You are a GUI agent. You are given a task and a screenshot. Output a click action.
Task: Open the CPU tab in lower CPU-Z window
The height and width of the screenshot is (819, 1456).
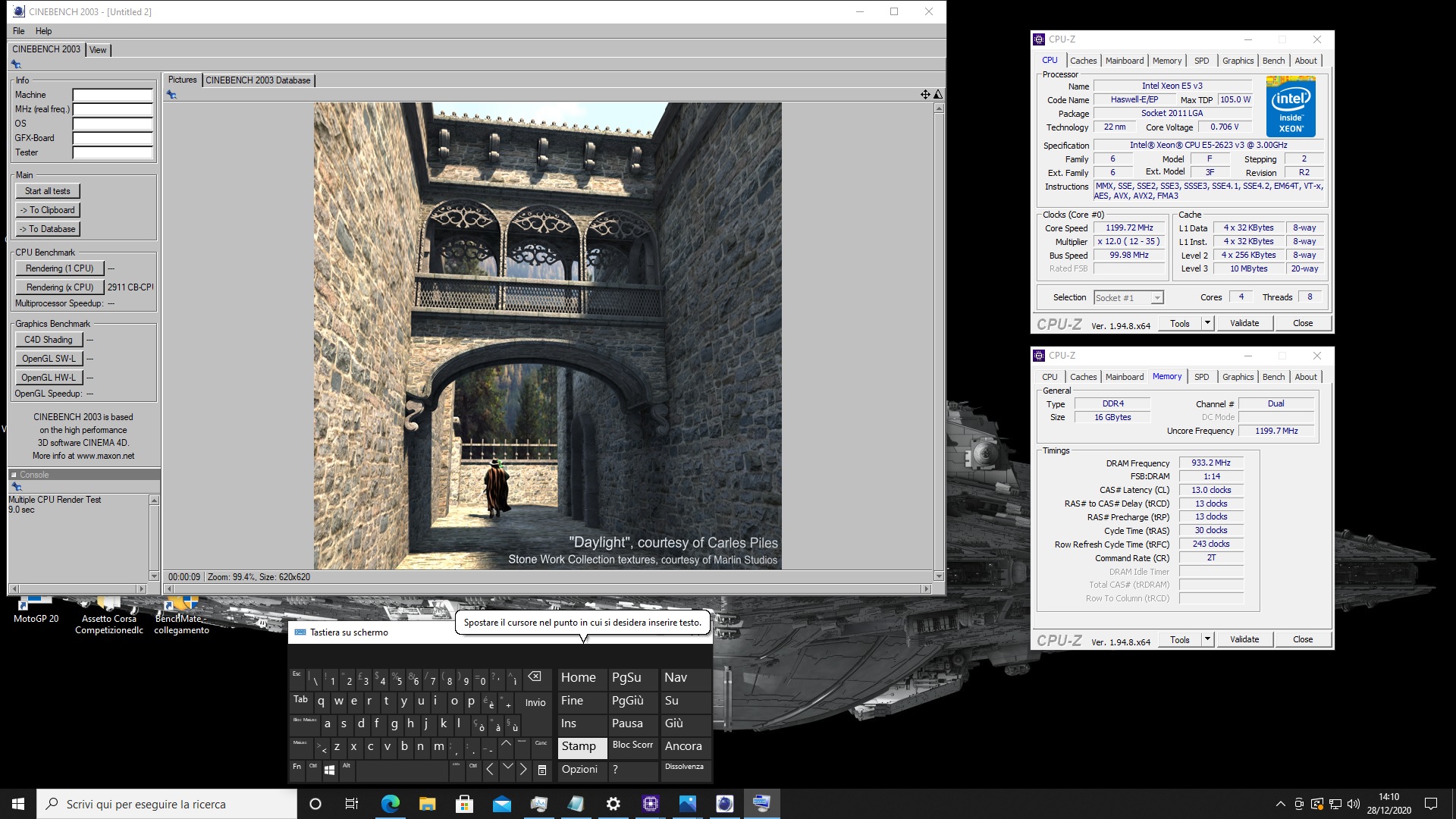[x=1050, y=377]
